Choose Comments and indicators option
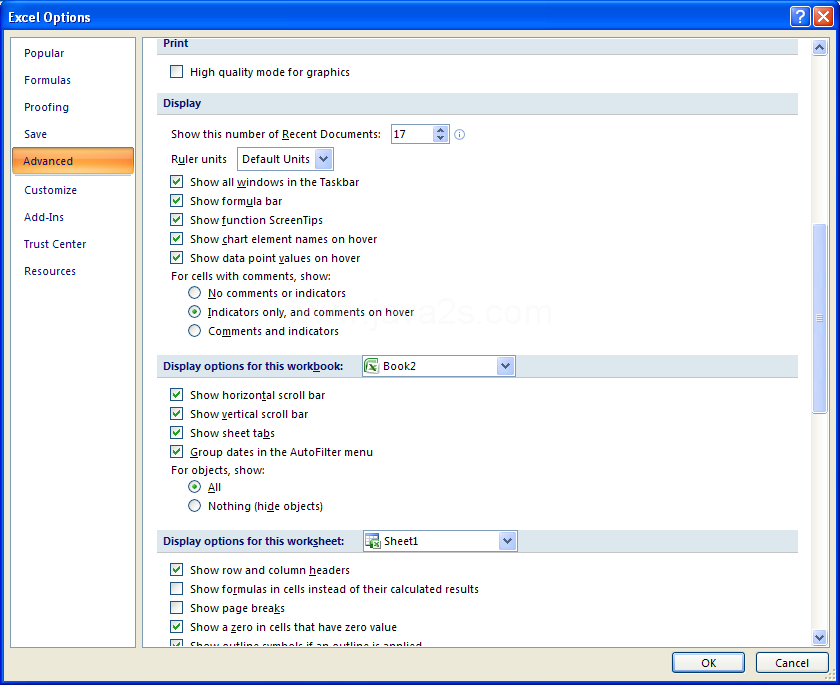 (194, 331)
